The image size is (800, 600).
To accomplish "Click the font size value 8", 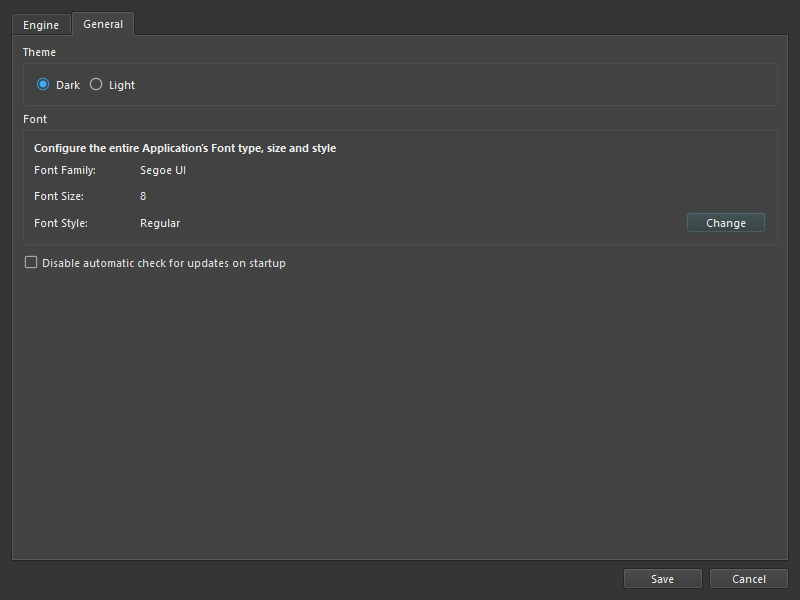I will point(143,196).
